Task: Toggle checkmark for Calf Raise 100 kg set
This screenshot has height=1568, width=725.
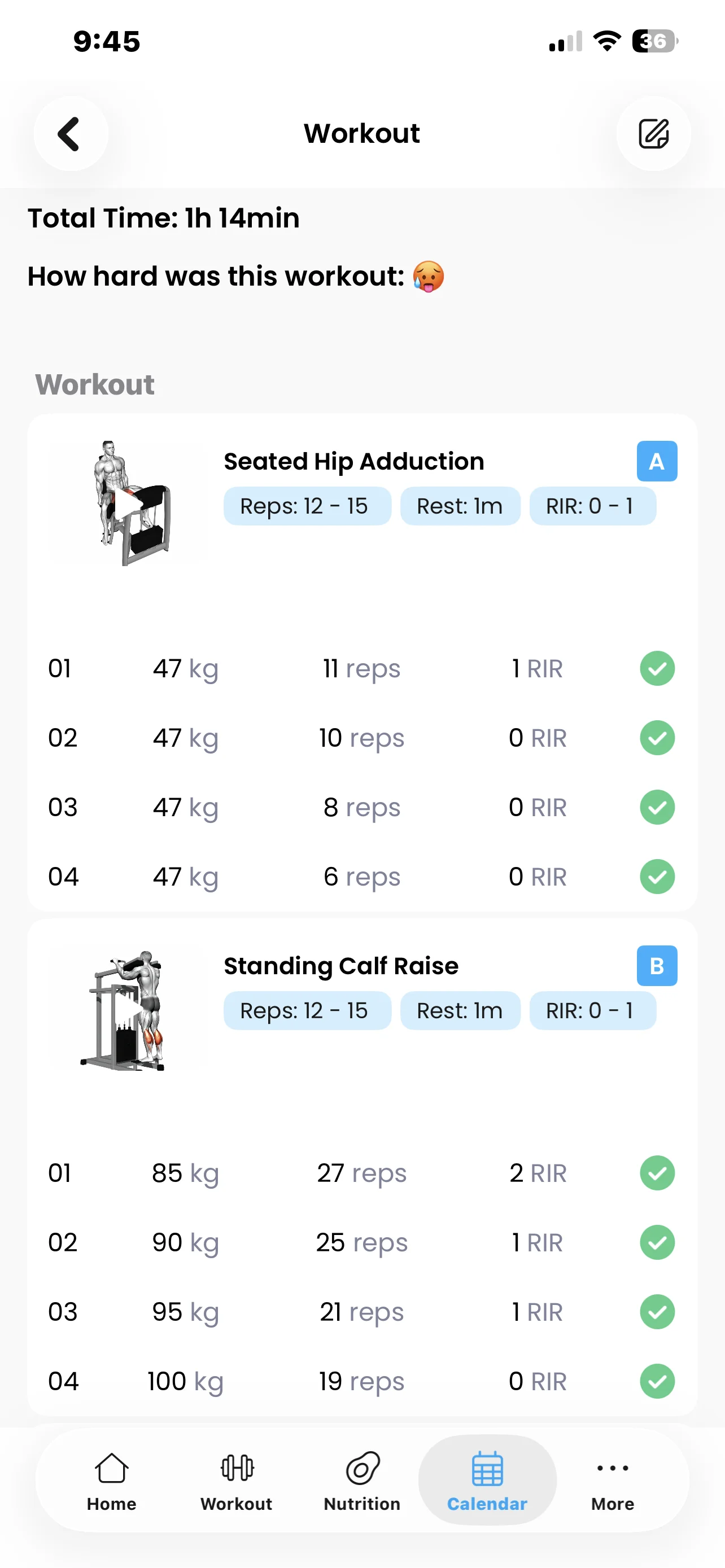Action: (657, 1381)
